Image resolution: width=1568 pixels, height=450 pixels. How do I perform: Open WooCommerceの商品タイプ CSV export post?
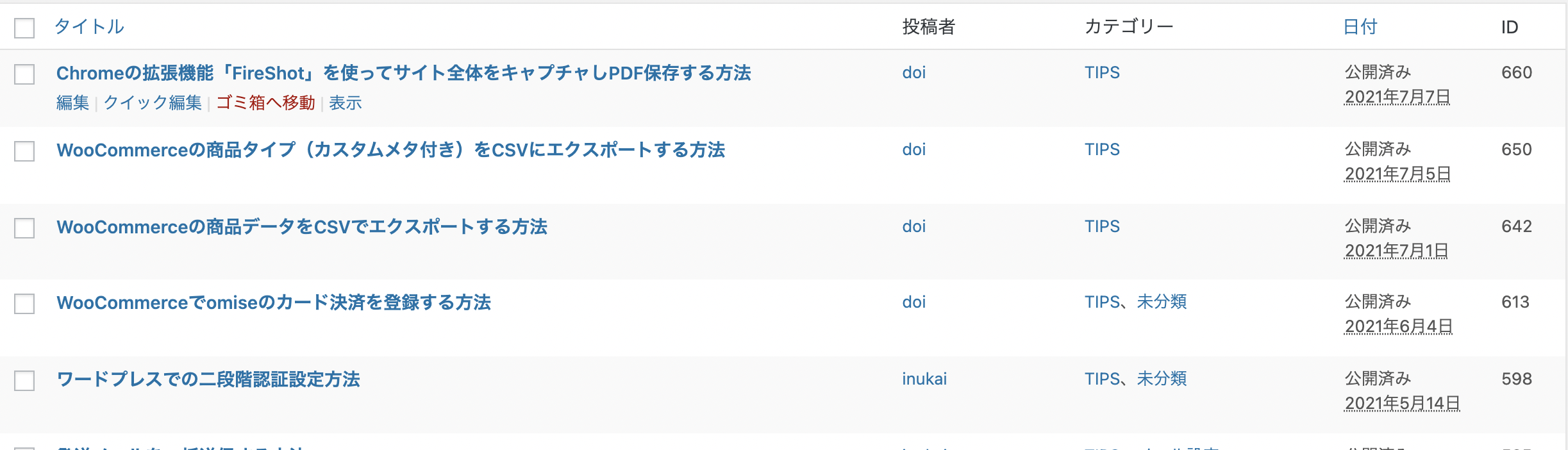tap(390, 150)
